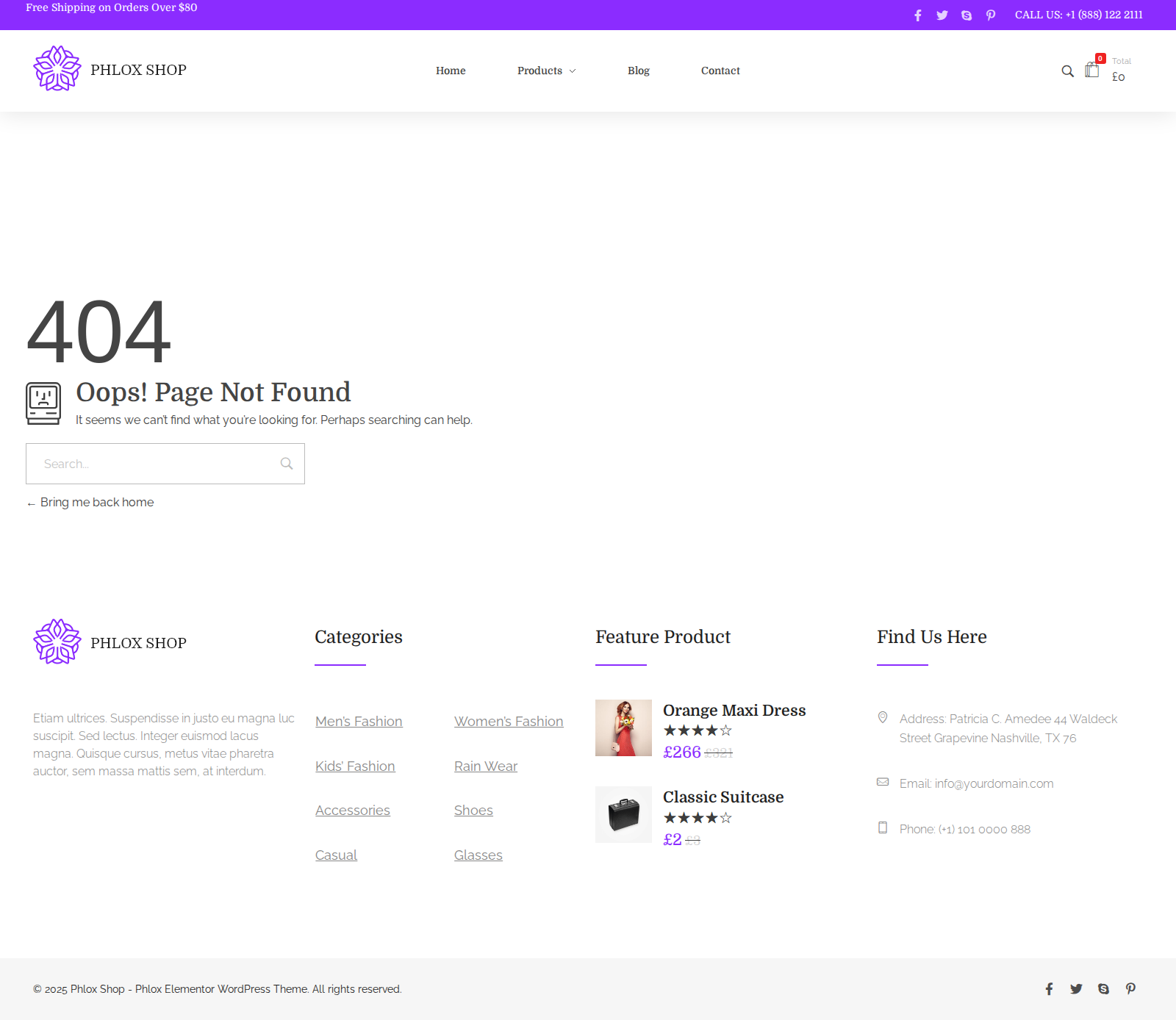
Task: Click the Facebook icon in top bar
Action: tap(917, 15)
